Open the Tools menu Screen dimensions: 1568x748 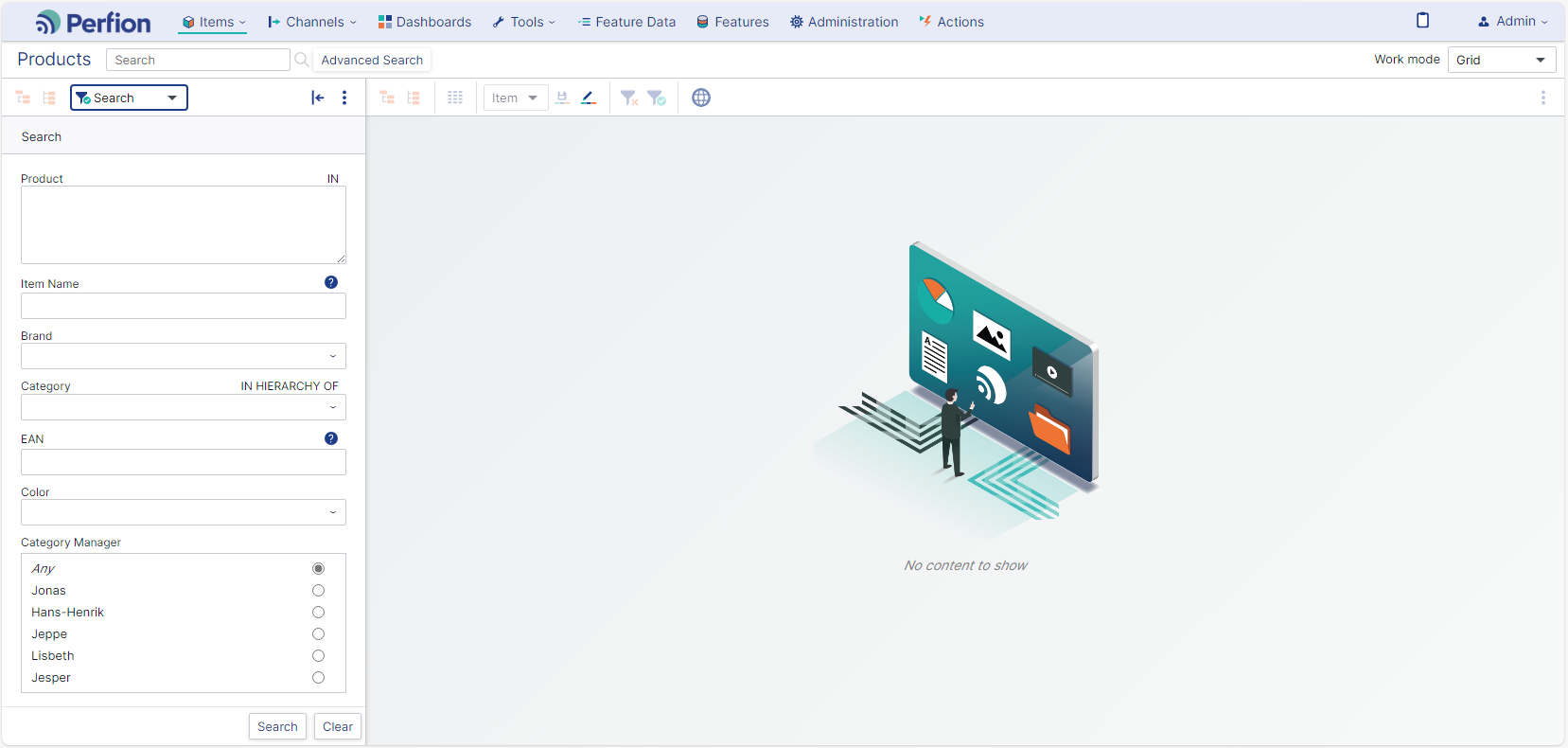(523, 22)
